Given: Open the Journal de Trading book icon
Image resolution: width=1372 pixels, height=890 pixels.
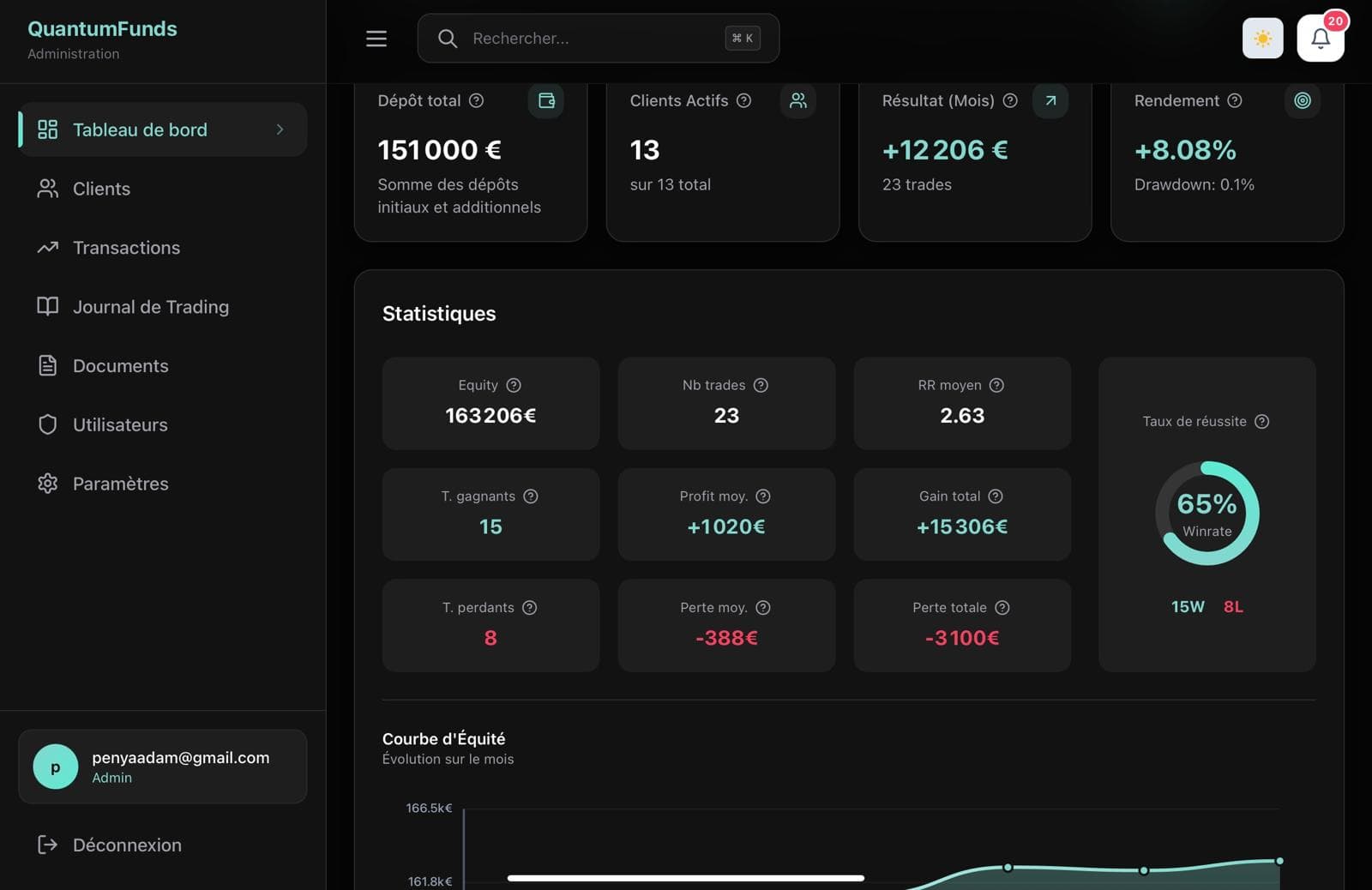Looking at the screenshot, I should [47, 306].
